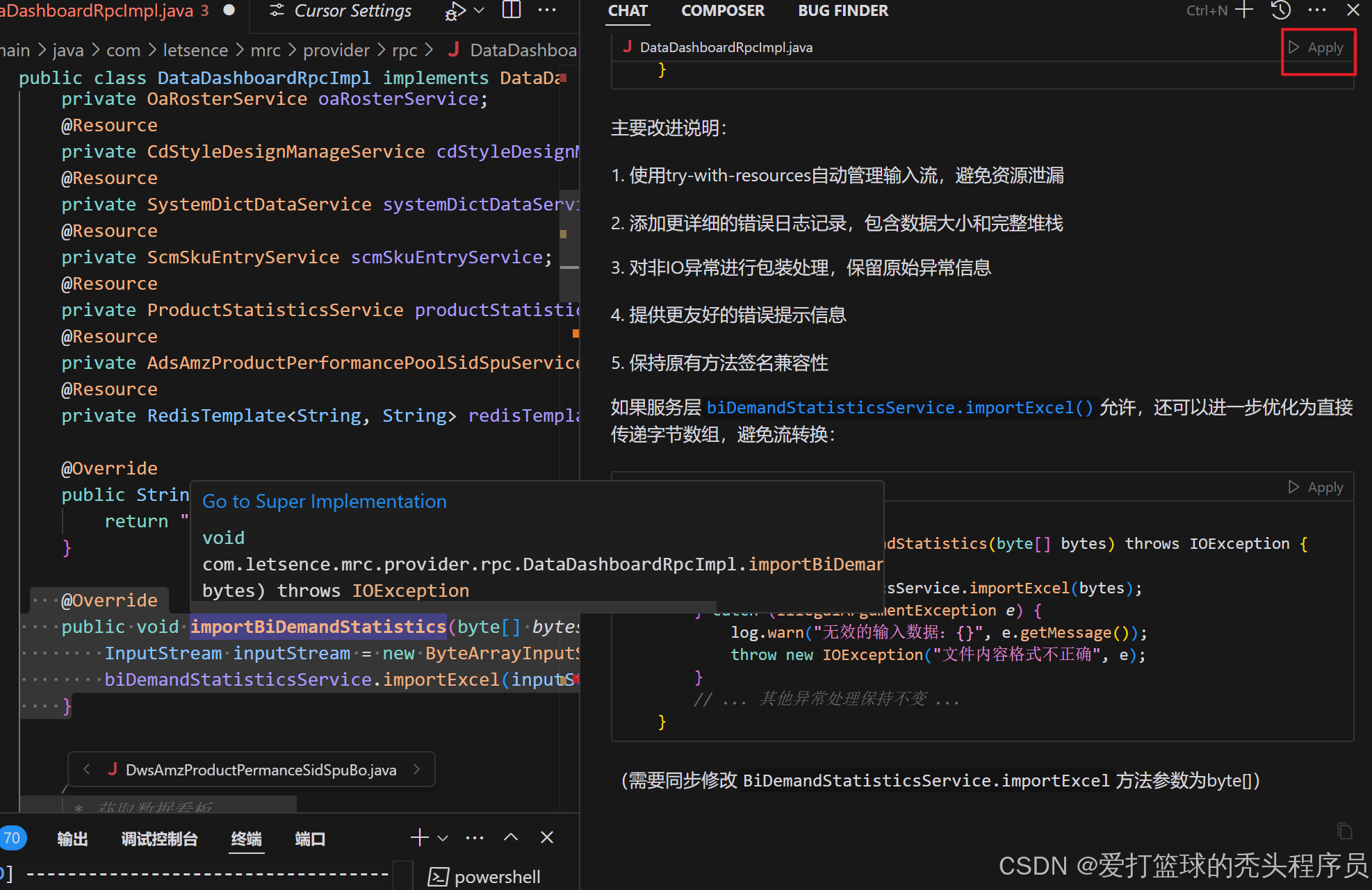Open chat panel more options ellipsis
Viewport: 1372px width, 890px height.
coord(1317,10)
